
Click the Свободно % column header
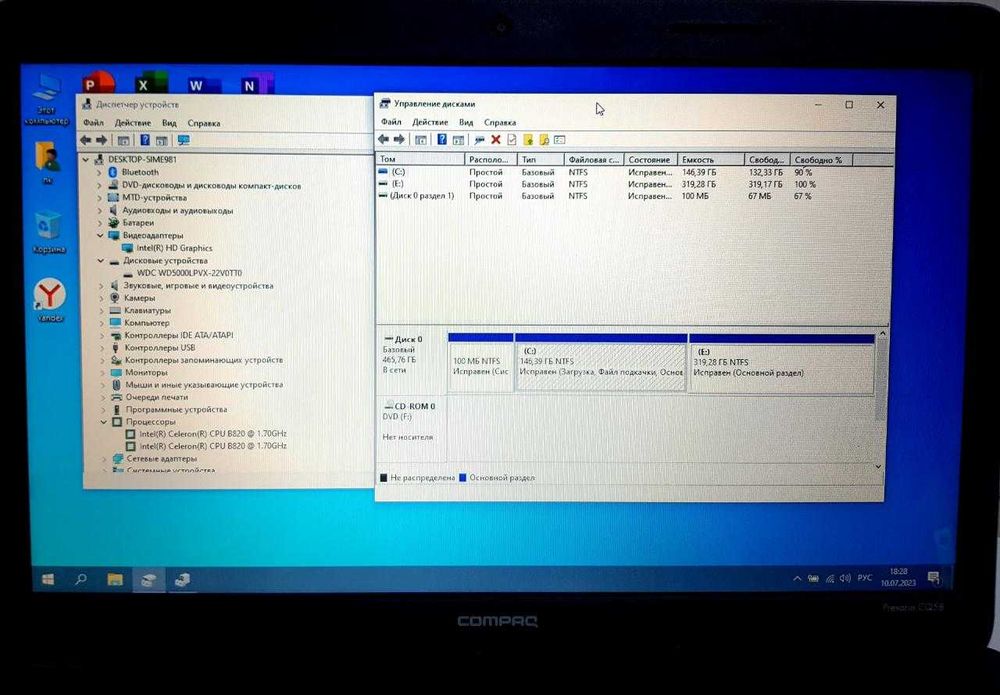click(821, 159)
